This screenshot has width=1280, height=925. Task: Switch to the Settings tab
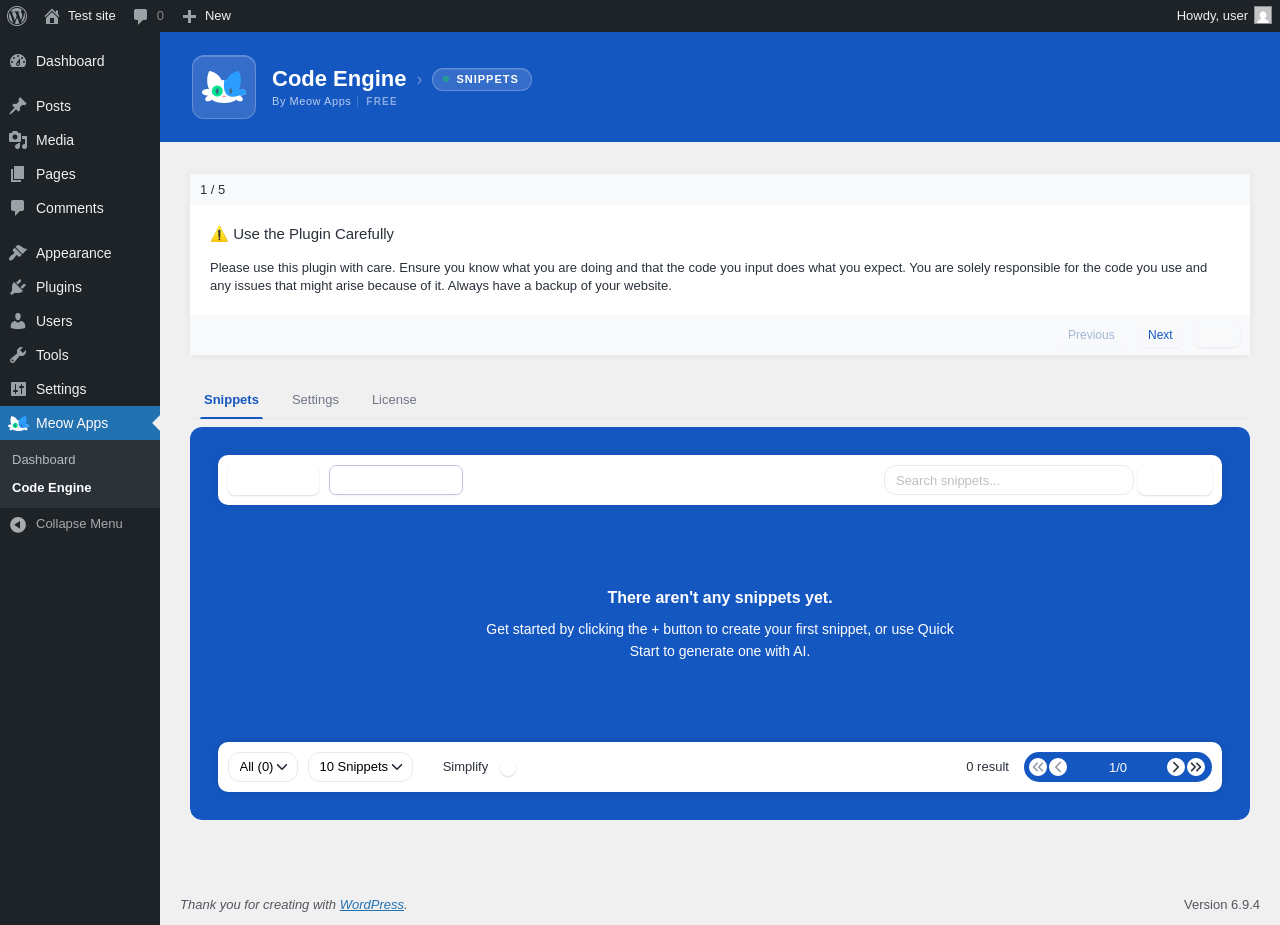[x=315, y=400]
